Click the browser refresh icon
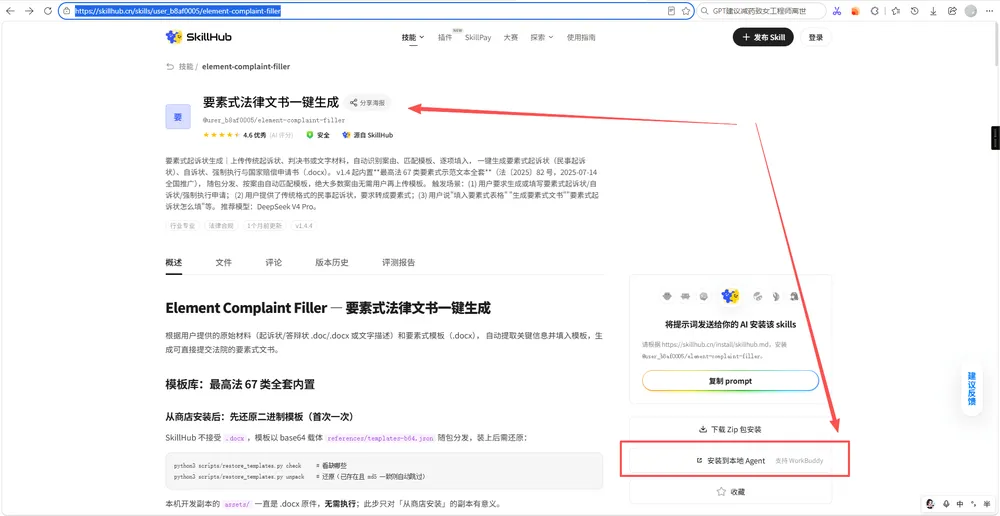The width and height of the screenshot is (1000, 516). (x=48, y=11)
